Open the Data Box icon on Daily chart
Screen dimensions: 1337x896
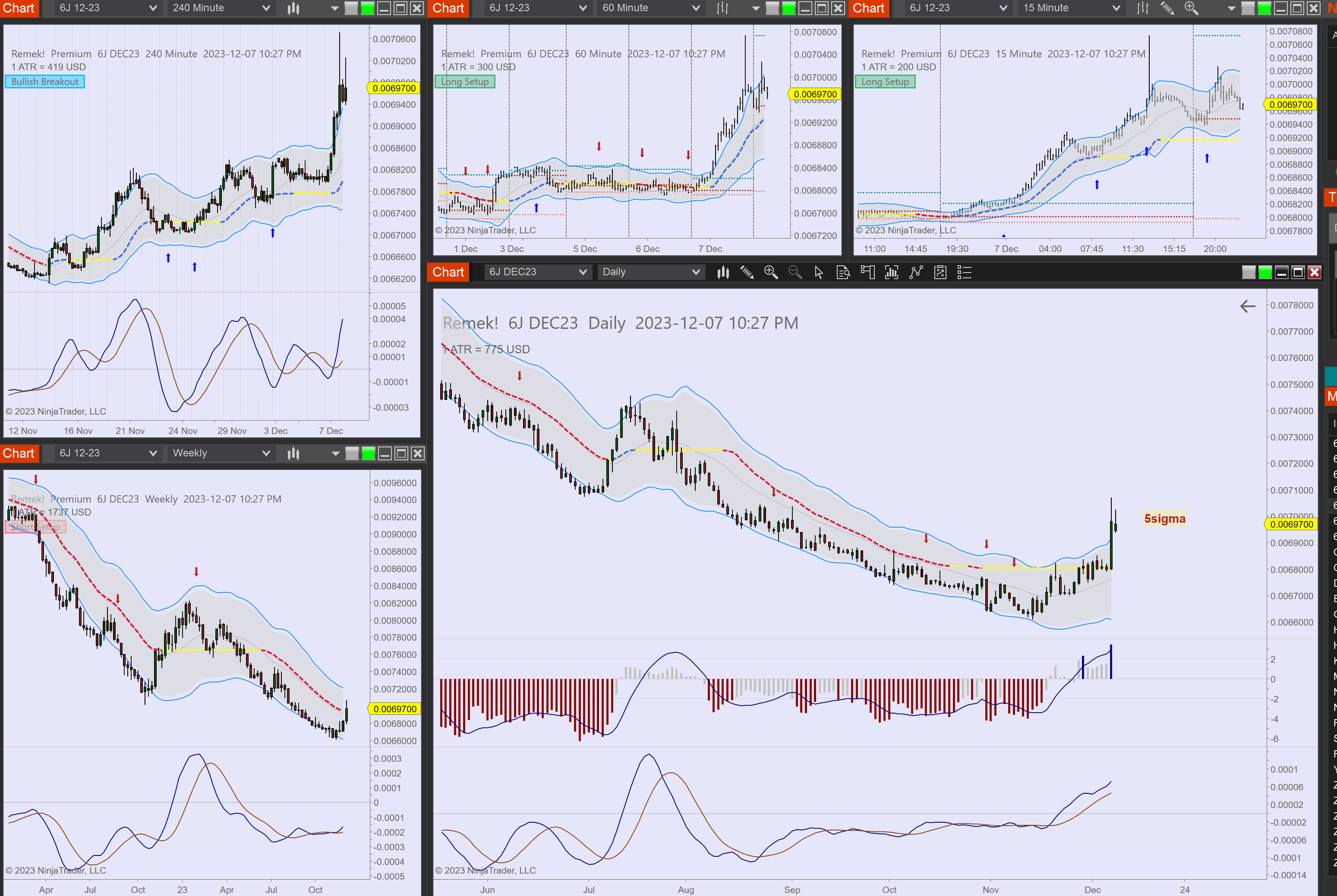(x=843, y=273)
